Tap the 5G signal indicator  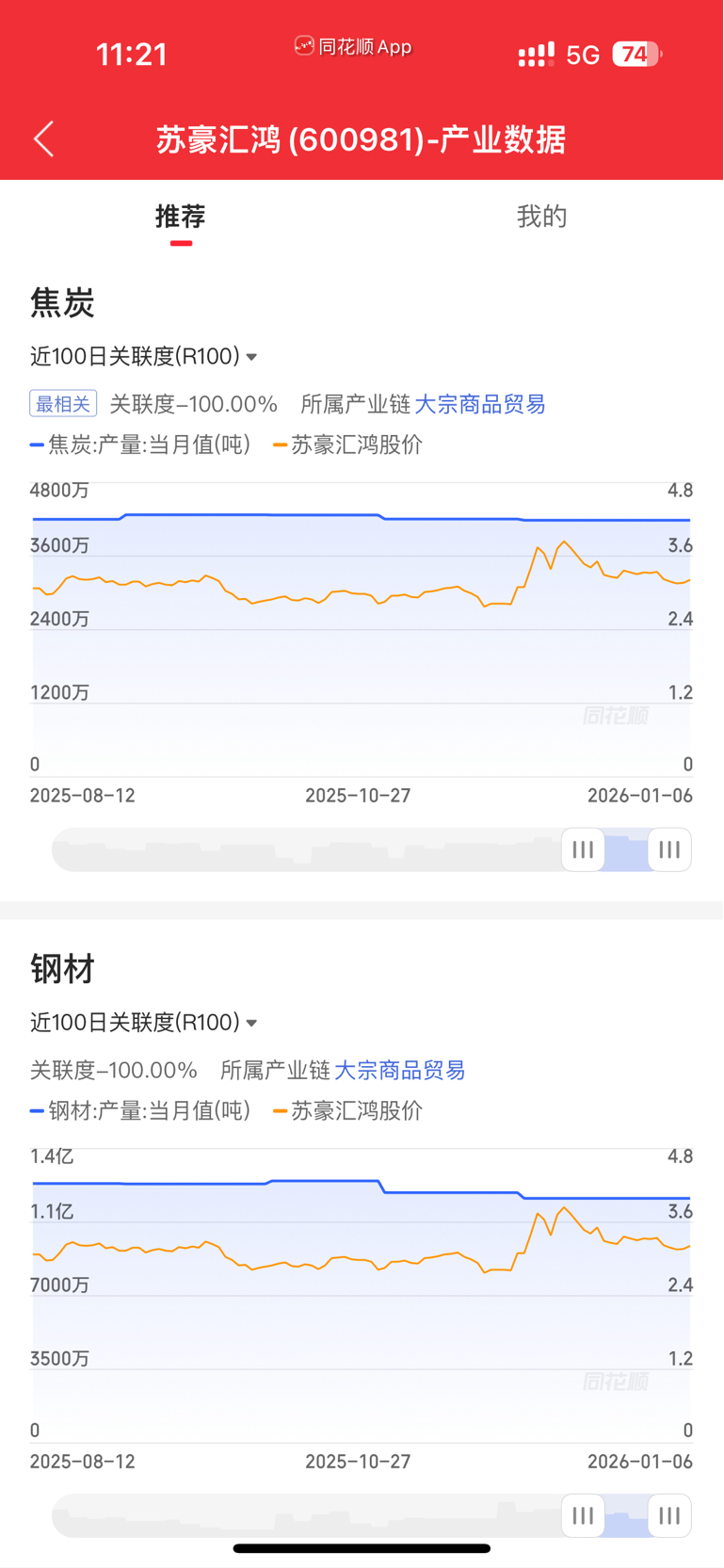pos(583,56)
